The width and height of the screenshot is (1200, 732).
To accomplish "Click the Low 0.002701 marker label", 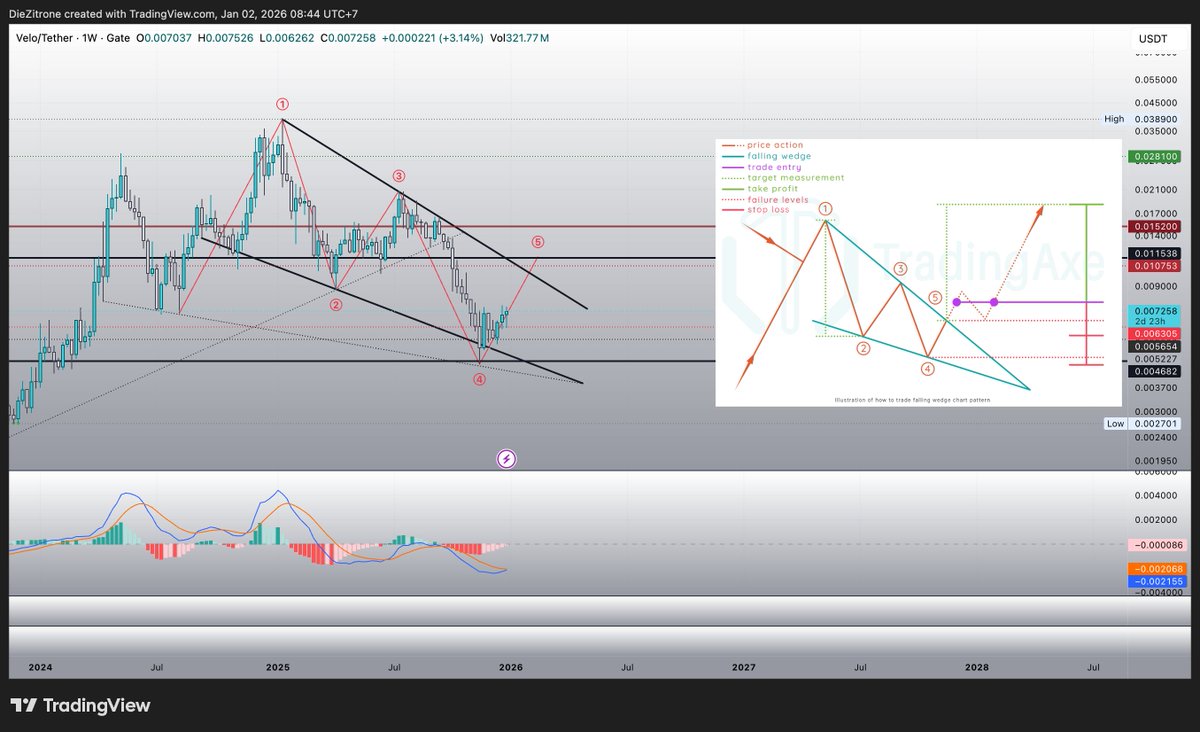I will click(1142, 424).
